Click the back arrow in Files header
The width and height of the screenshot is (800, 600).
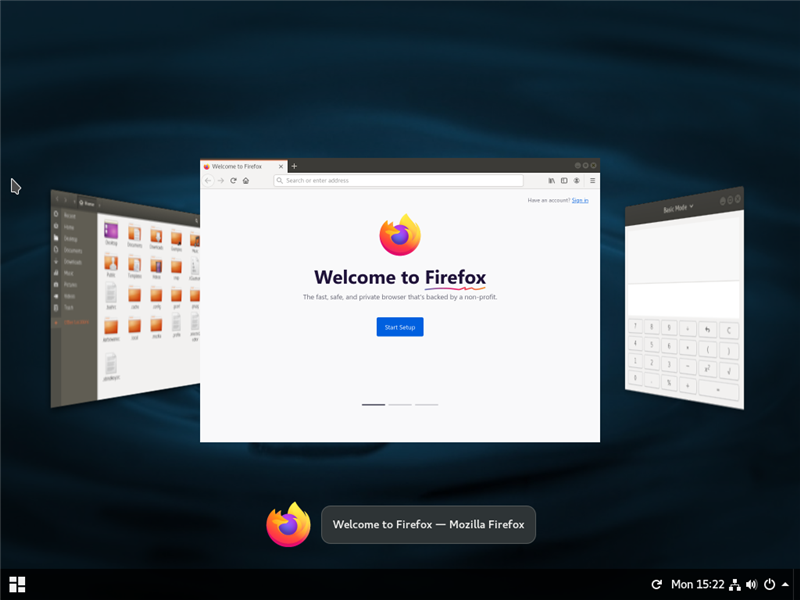click(x=57, y=198)
